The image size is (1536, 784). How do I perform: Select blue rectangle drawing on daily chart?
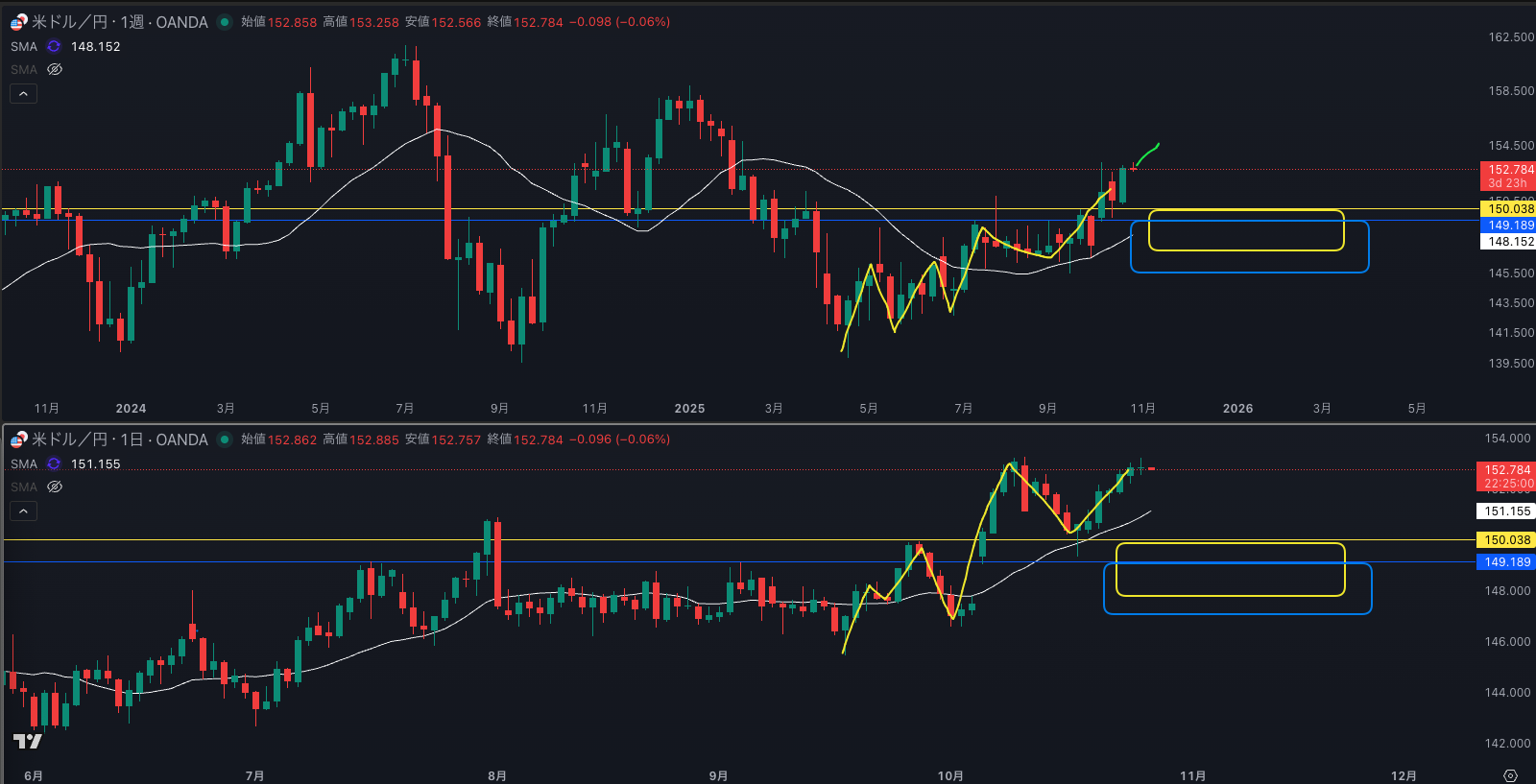click(x=1237, y=612)
